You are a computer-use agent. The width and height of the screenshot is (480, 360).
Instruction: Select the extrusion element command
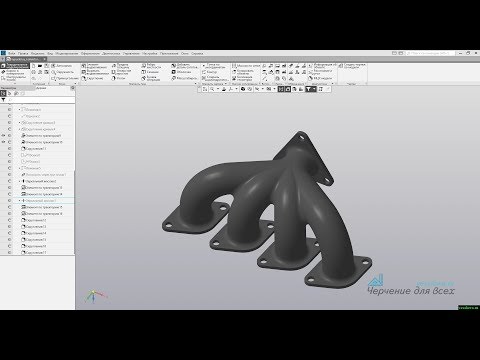tap(94, 66)
